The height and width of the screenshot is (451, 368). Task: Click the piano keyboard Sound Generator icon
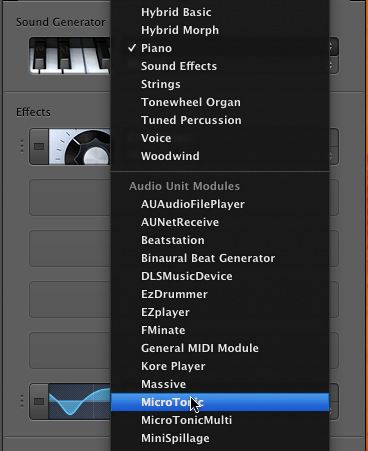coord(70,55)
